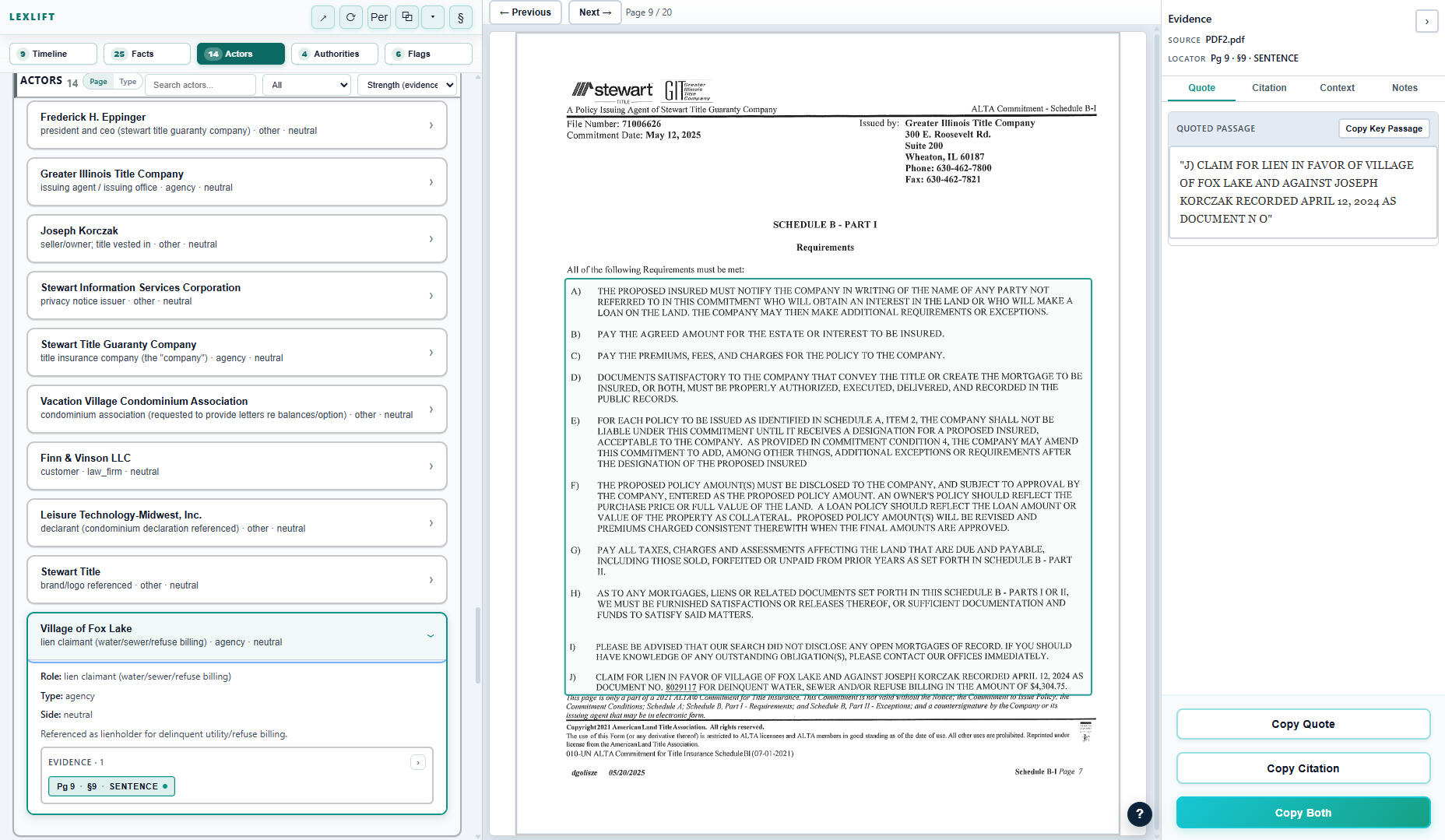Image resolution: width=1445 pixels, height=840 pixels.
Task: Click the section symbol (§) icon
Action: pos(461,17)
